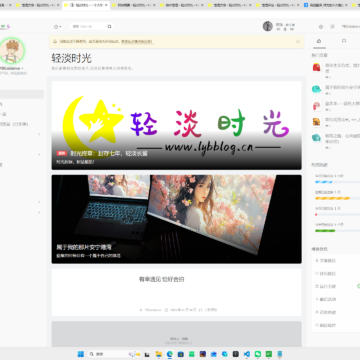Open the Windows Start menu
360x360 pixels.
click(x=81, y=354)
